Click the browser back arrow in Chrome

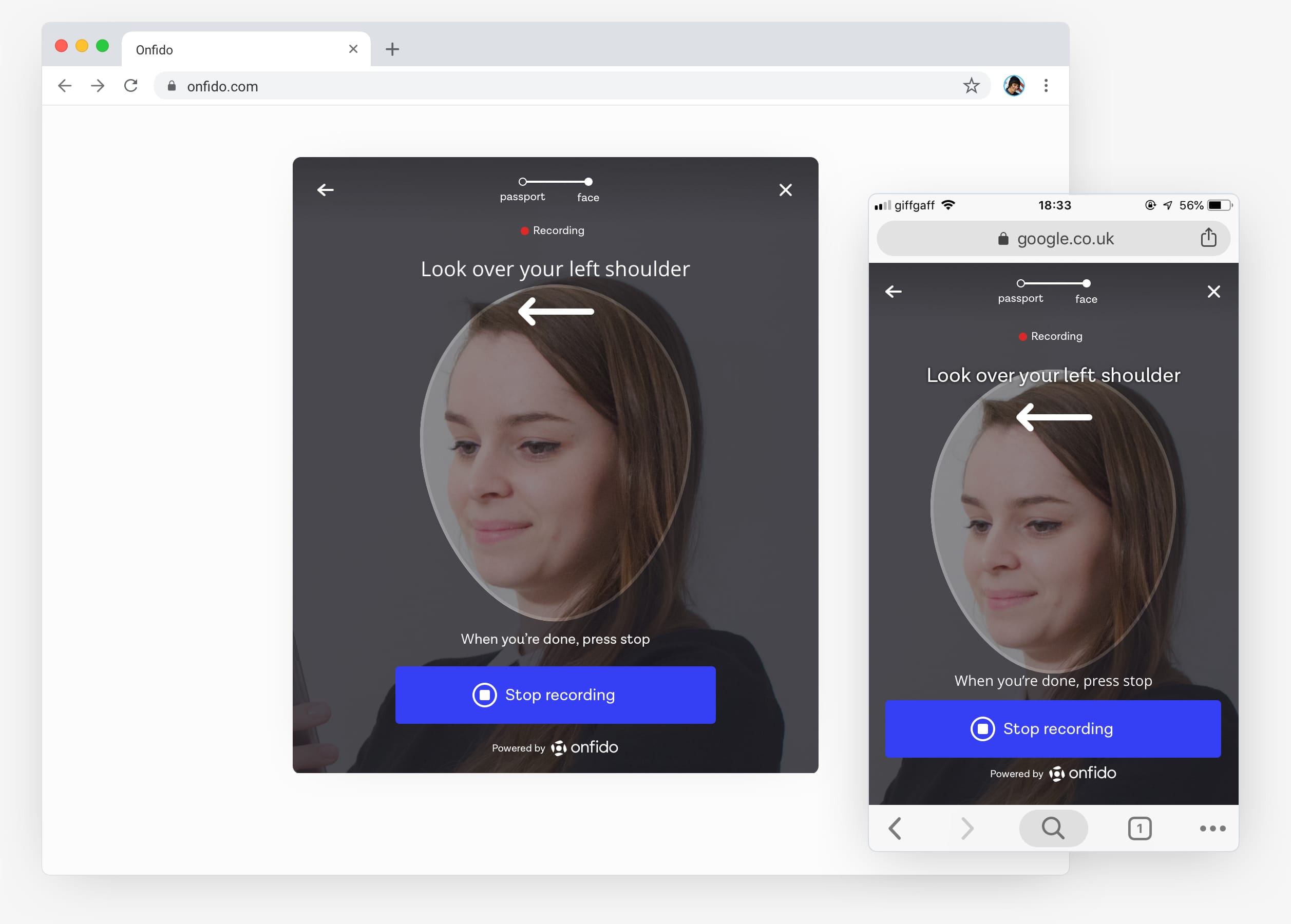tap(64, 85)
